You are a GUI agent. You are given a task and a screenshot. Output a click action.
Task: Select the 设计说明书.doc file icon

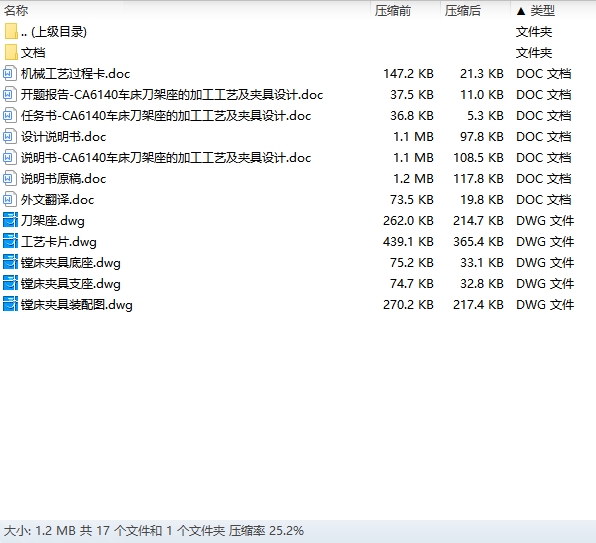pyautogui.click(x=10, y=137)
